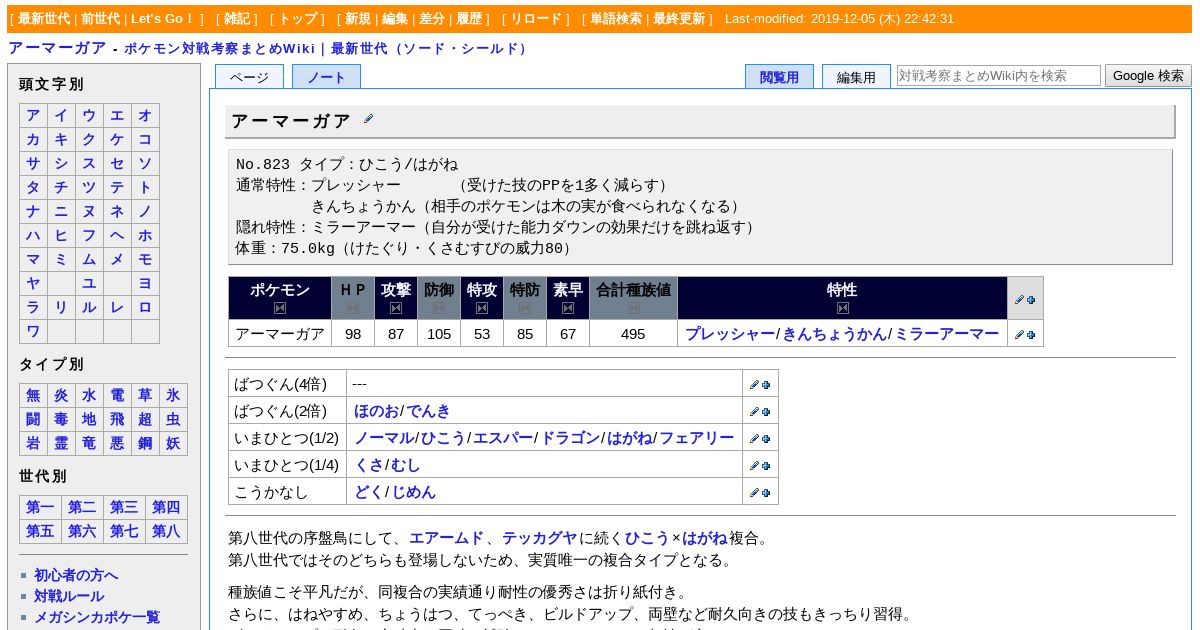Sort stats table by 攻撃 column icon
The width and height of the screenshot is (1200, 630).
[396, 308]
